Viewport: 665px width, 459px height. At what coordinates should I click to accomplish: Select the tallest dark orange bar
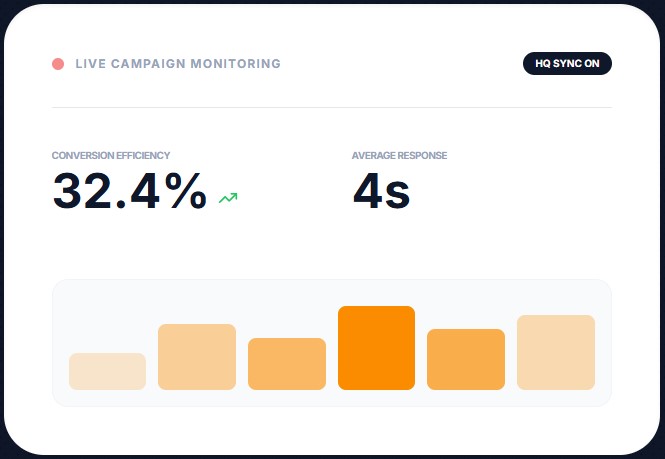pyautogui.click(x=376, y=347)
